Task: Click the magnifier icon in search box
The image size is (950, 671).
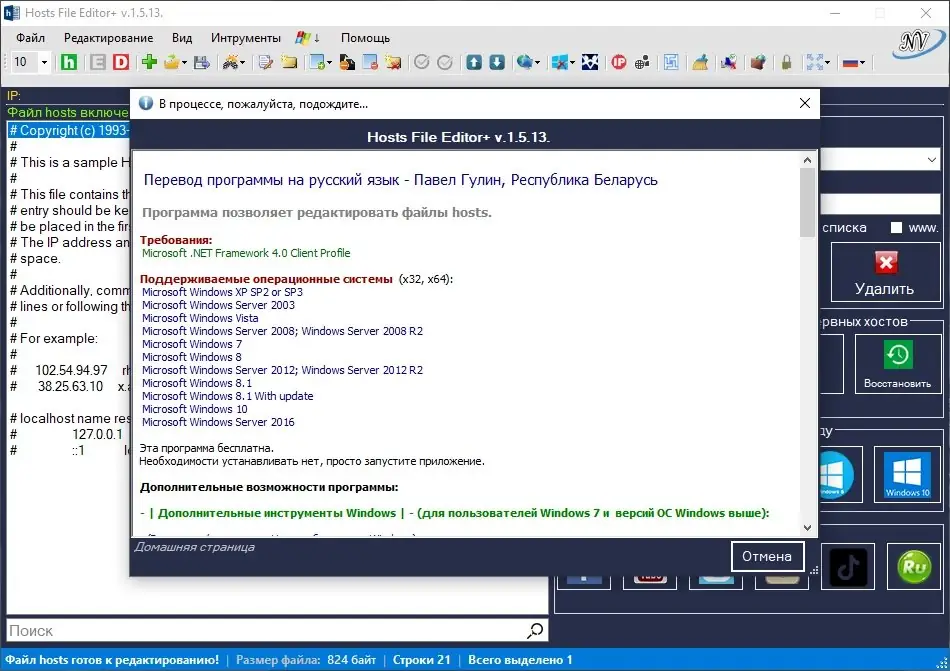Action: (535, 630)
